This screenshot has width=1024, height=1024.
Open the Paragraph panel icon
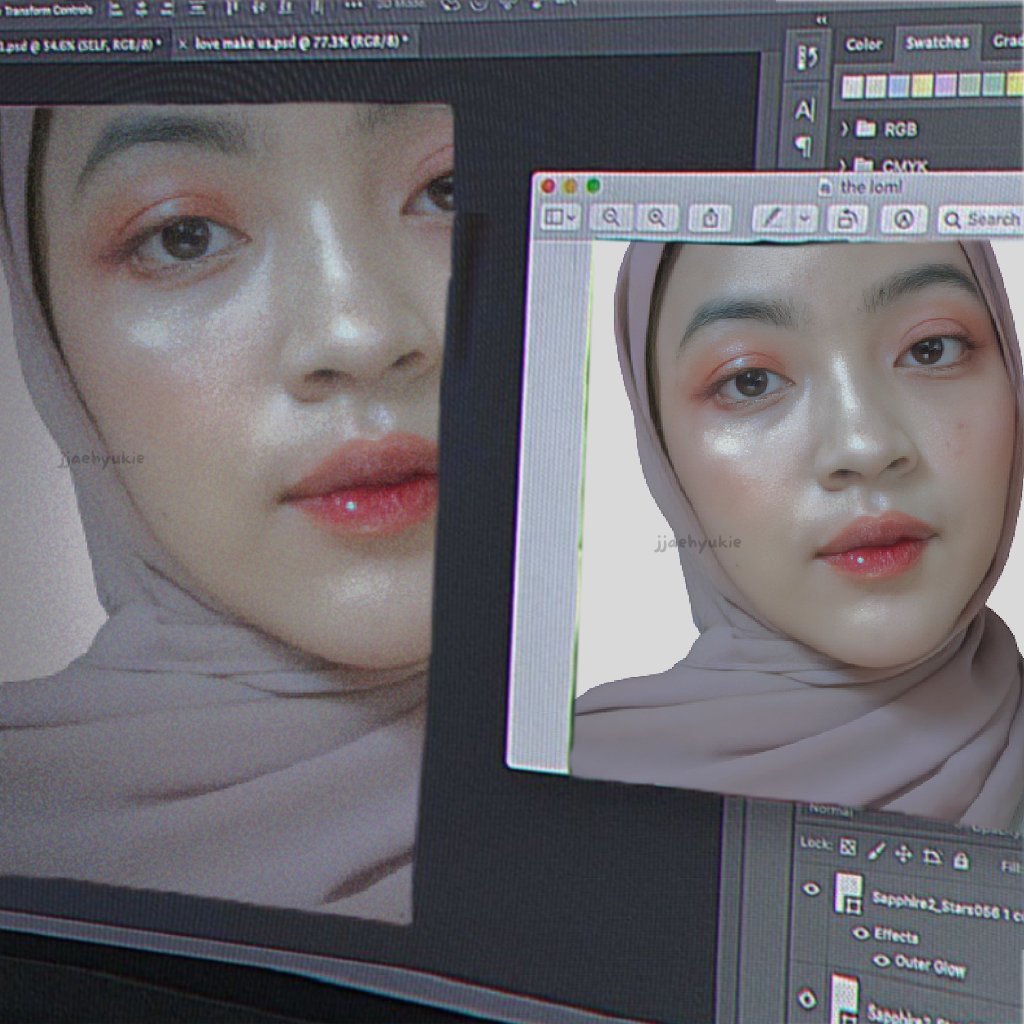(803, 146)
